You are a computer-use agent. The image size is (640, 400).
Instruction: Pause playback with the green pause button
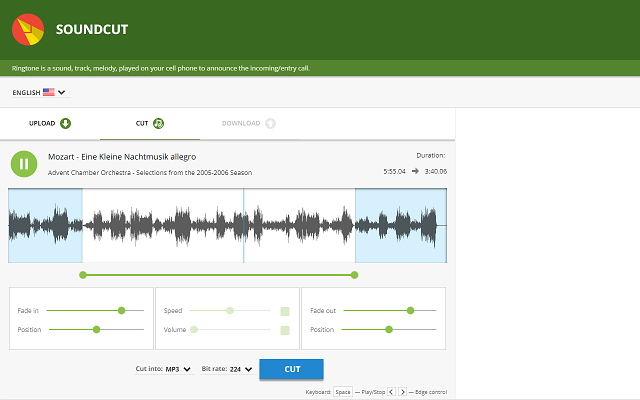point(25,163)
